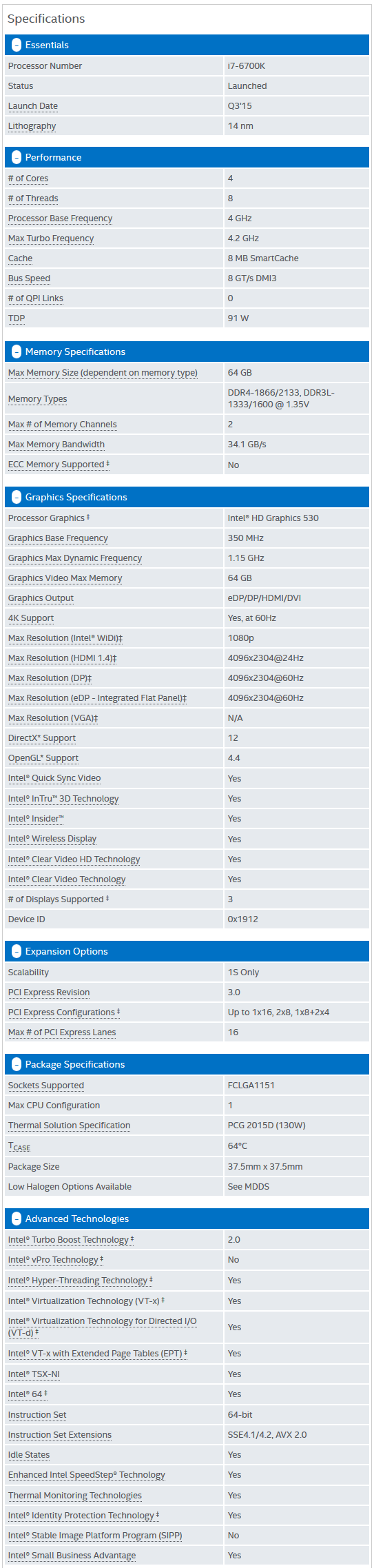Open the 4K Support link
Image resolution: width=374 pixels, height=1568 pixels.
tap(31, 618)
